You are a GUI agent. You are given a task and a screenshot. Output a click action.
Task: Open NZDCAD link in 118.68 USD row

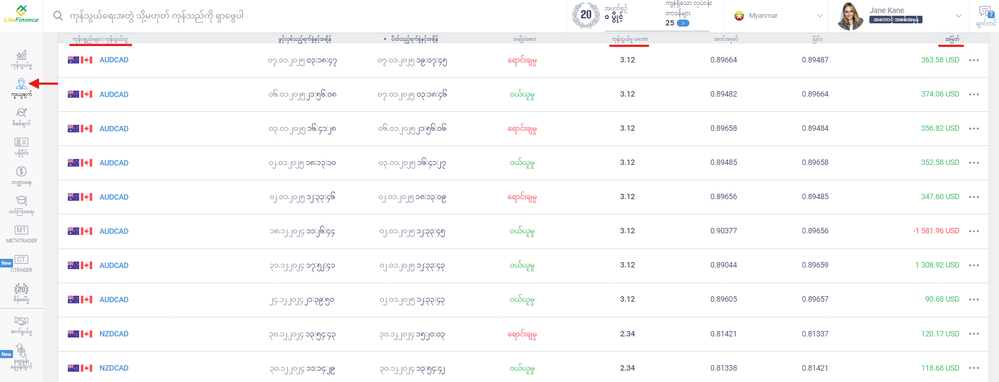click(x=114, y=368)
